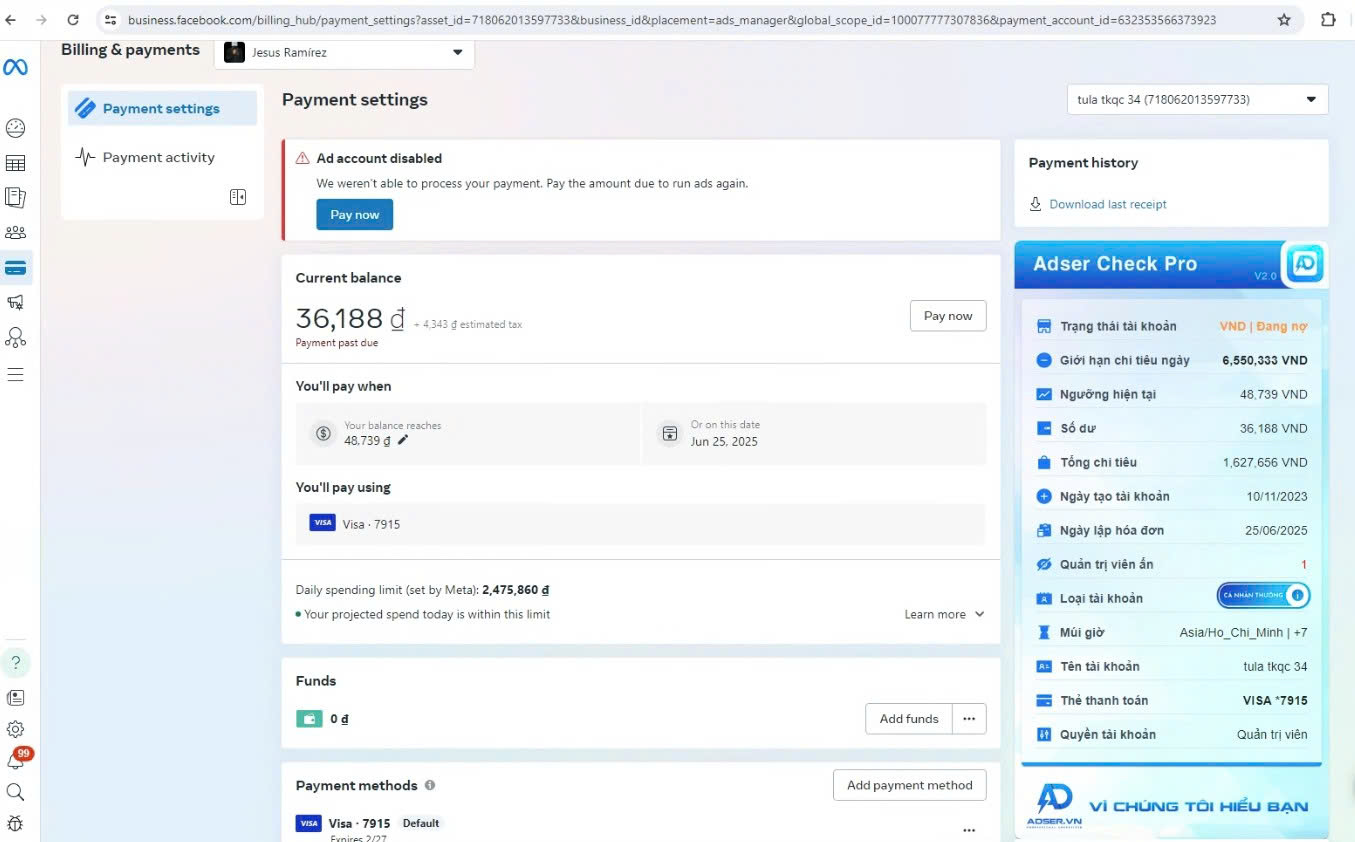Open the Settings gear in sidebar

(15, 730)
